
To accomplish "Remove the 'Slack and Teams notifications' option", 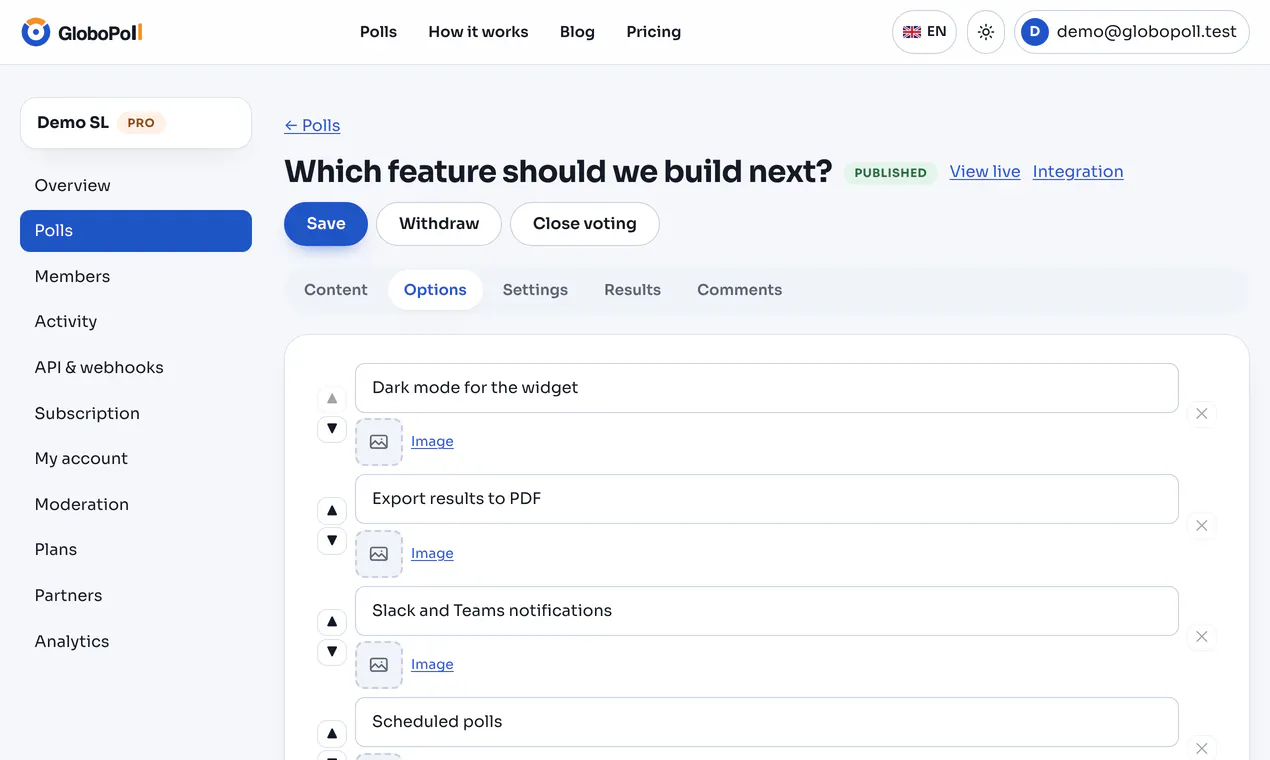I will pyautogui.click(x=1202, y=637).
